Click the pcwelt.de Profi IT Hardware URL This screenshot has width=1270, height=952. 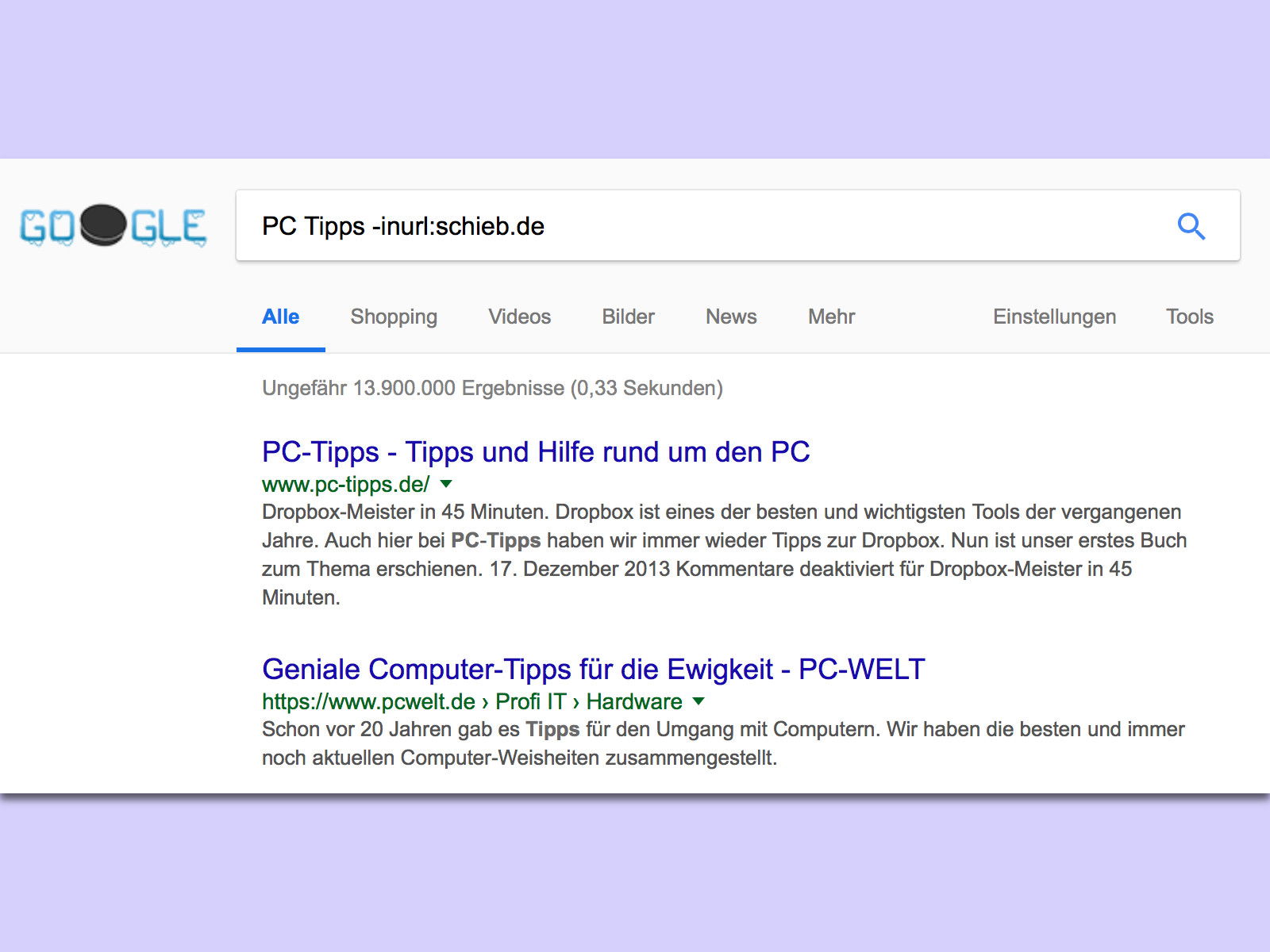pos(472,701)
